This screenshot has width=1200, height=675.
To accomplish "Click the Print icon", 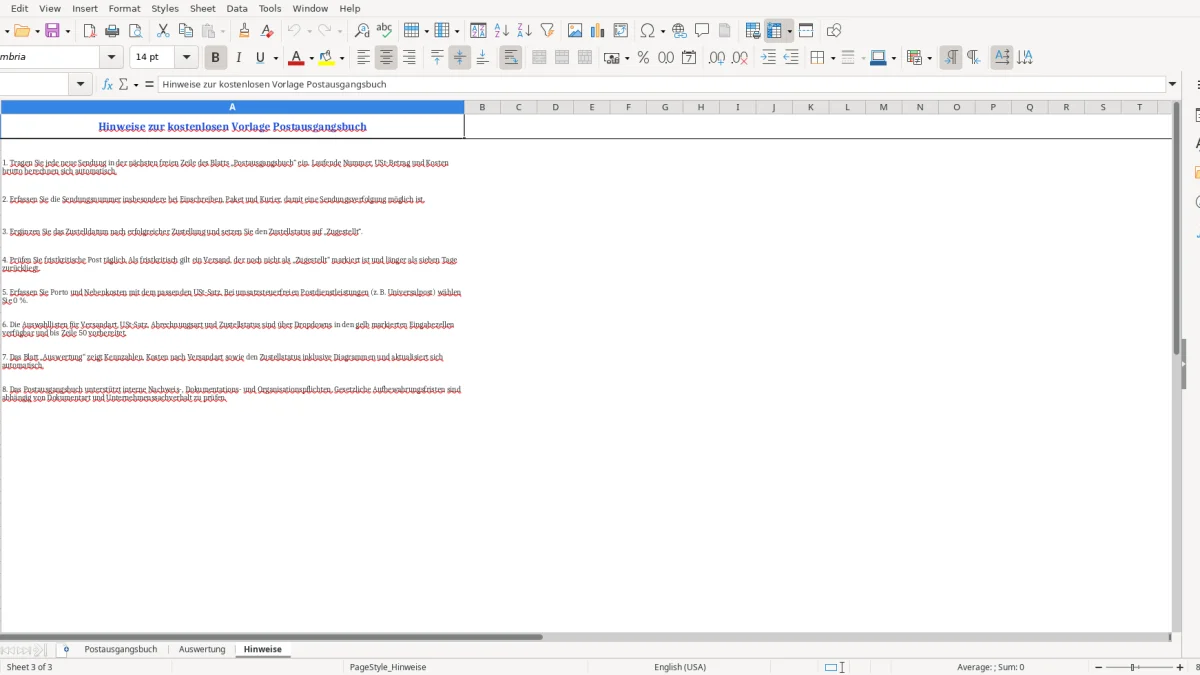I will (112, 31).
